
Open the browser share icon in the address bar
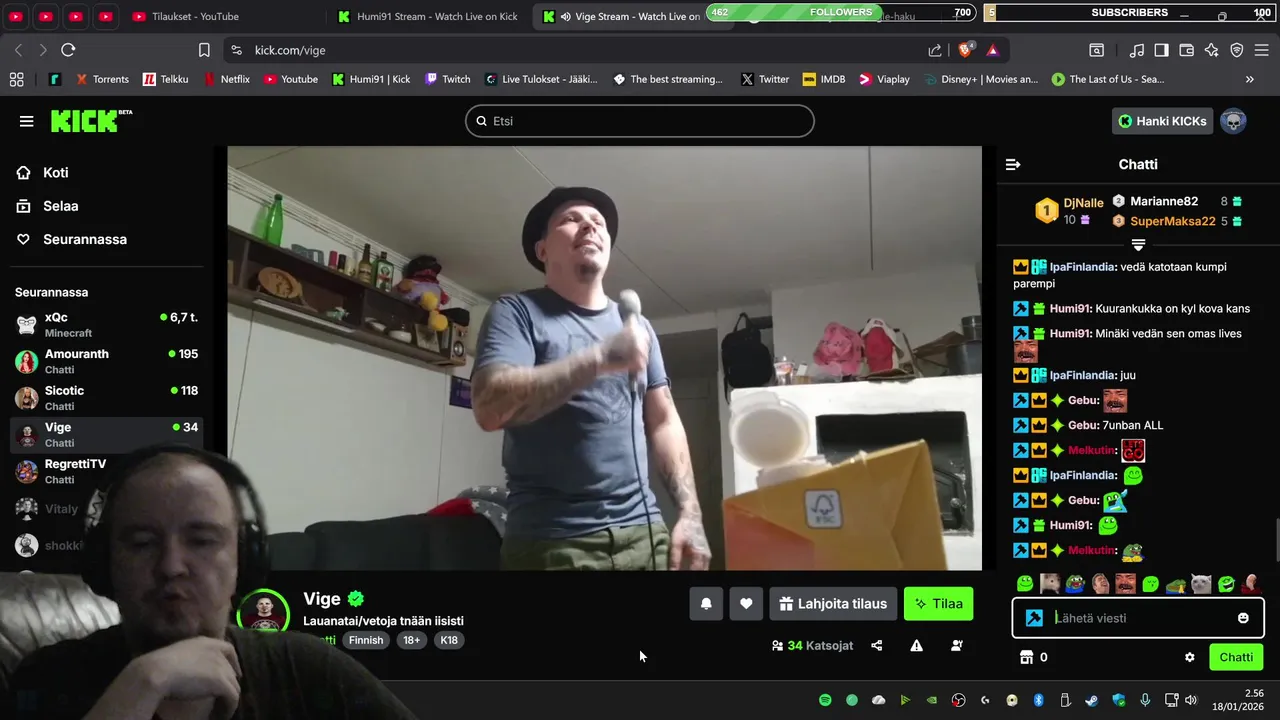point(935,50)
